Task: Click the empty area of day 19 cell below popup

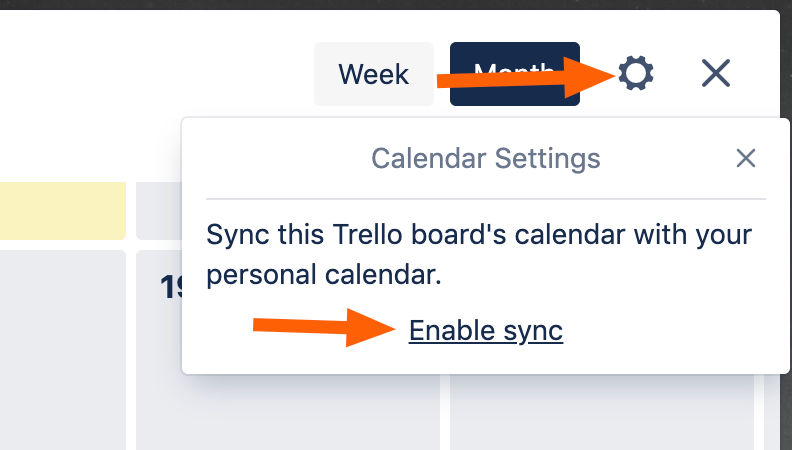Action: click(287, 412)
